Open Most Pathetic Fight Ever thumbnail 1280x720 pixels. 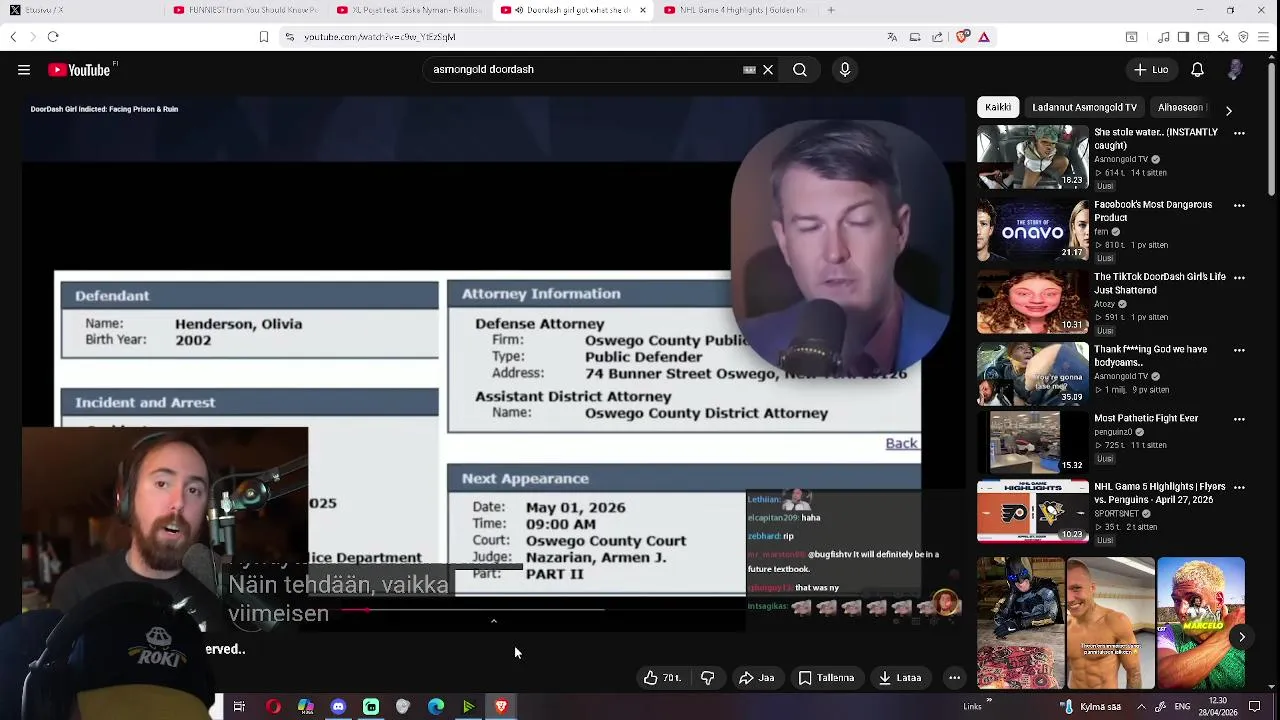tap(1032, 442)
